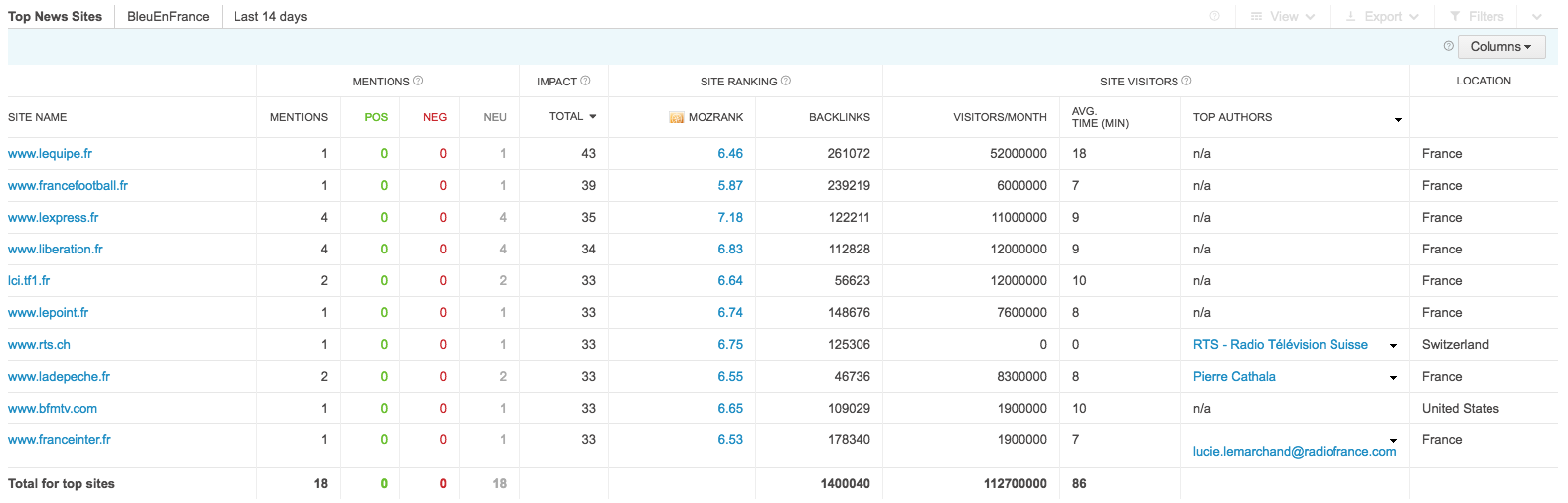1568x503 pixels.
Task: Click the lucie.lemarchand@radiofrance.com author link
Action: point(1295,451)
